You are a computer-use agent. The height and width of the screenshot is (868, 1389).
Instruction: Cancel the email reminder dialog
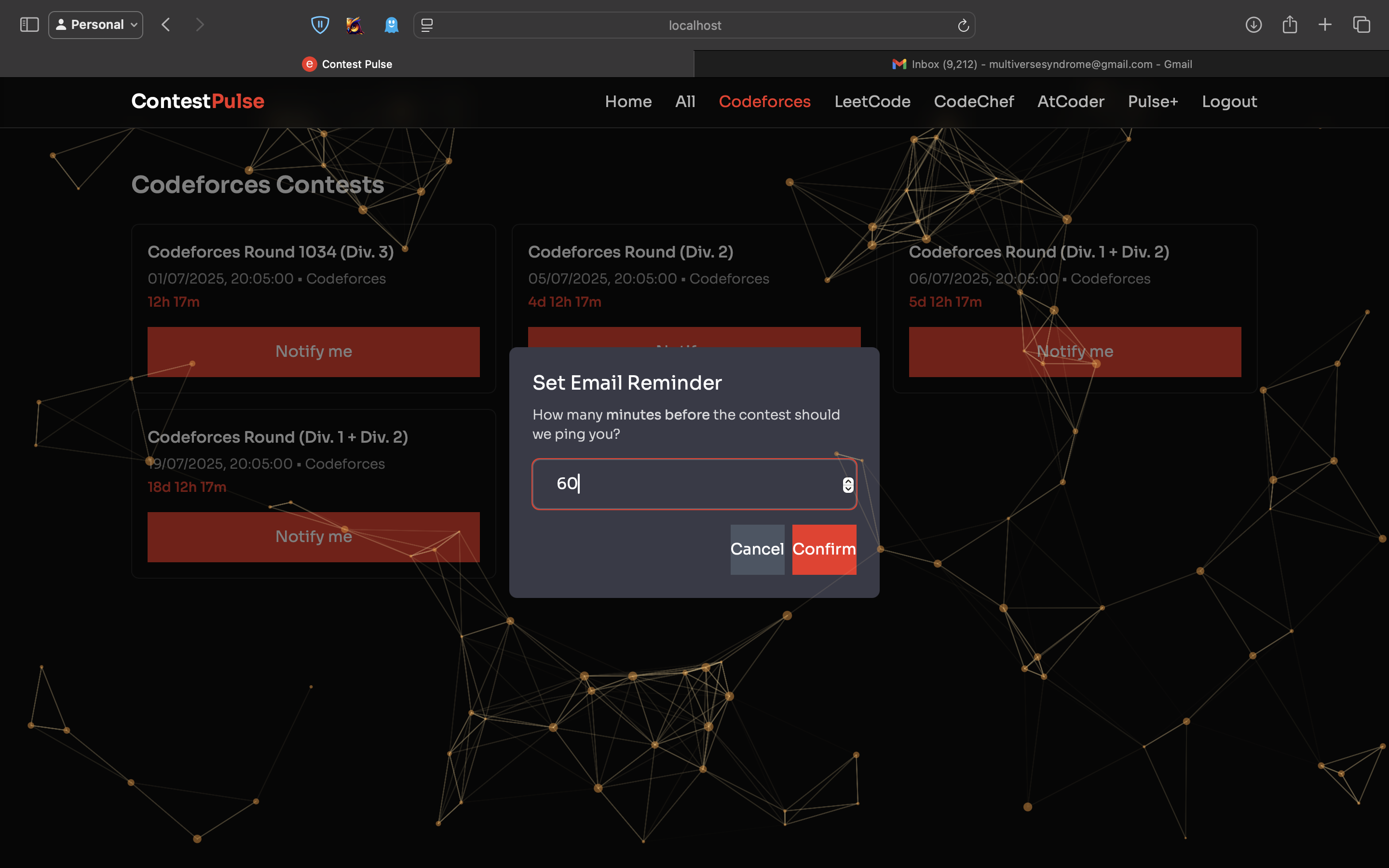[x=757, y=549]
